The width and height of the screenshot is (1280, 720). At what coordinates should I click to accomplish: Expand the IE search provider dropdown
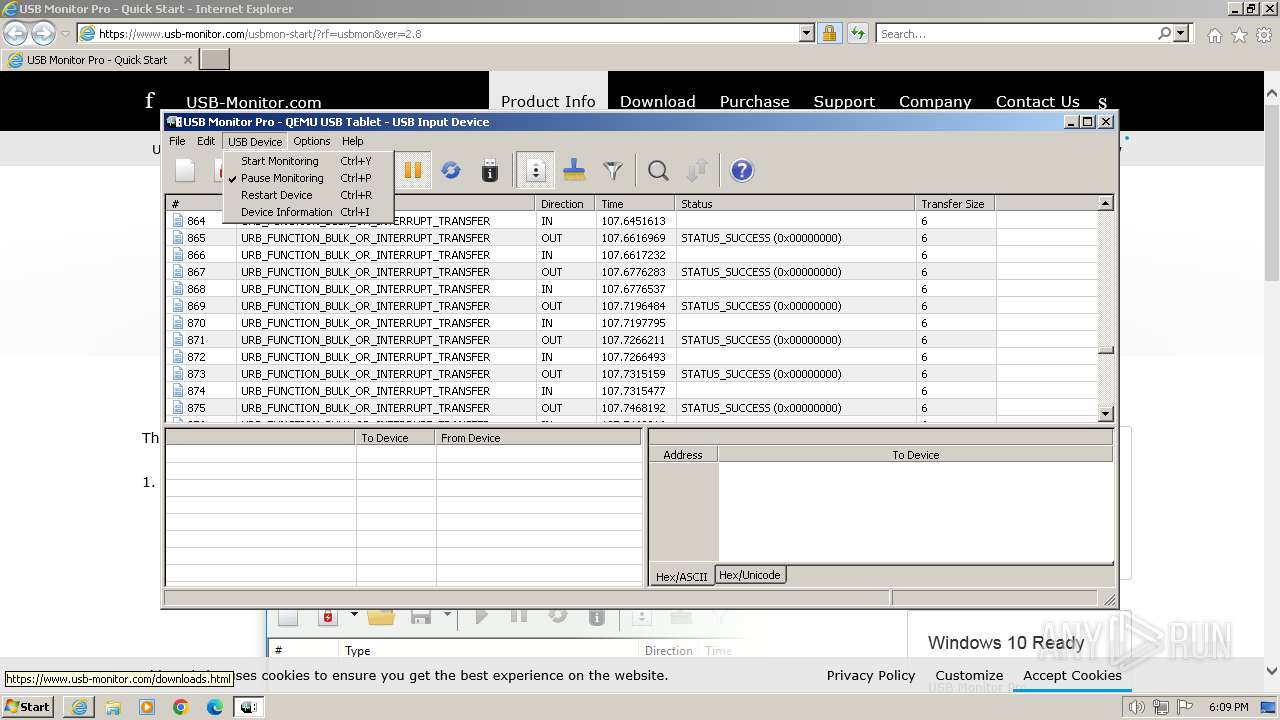coord(1181,33)
